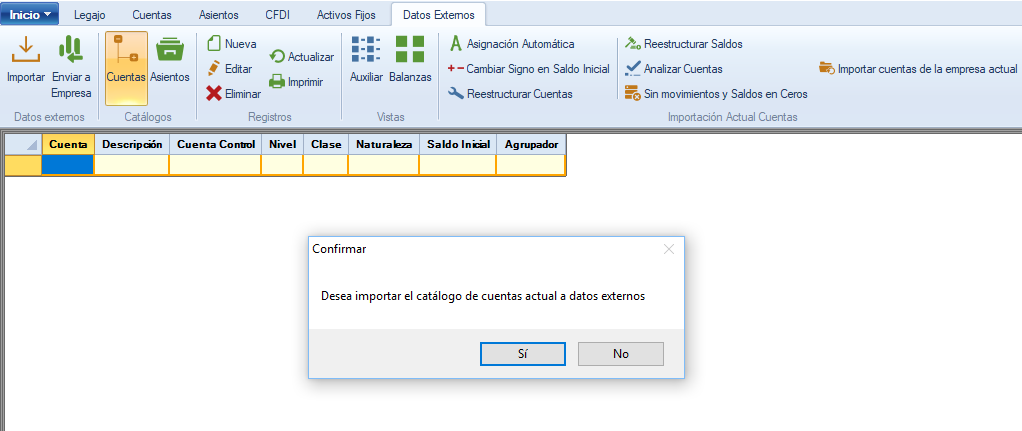Click the Nueva record icon
Screen dimensions: 1022x431
pyautogui.click(x=214, y=44)
